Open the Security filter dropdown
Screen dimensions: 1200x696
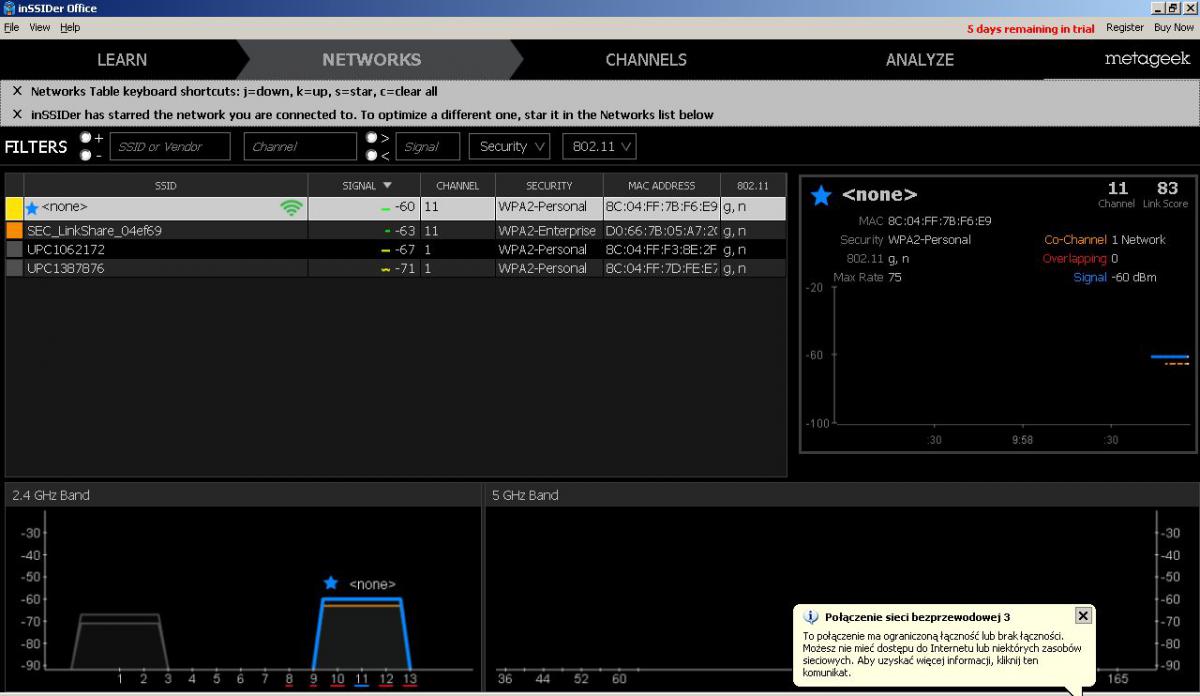510,146
